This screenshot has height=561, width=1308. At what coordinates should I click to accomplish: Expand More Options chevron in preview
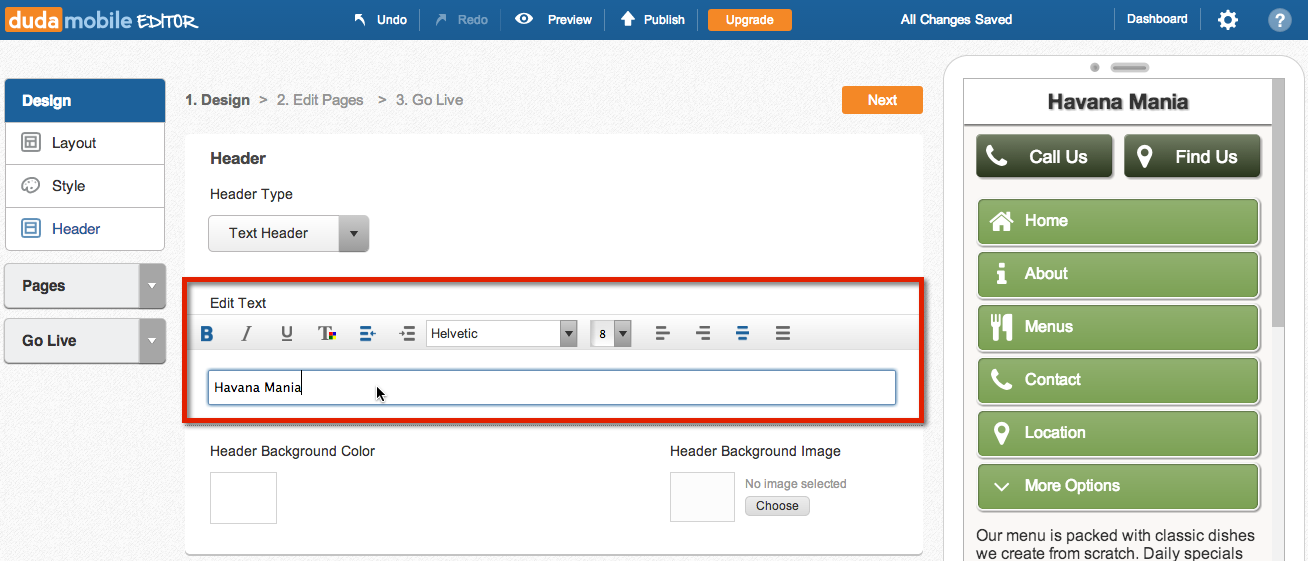(x=1001, y=486)
